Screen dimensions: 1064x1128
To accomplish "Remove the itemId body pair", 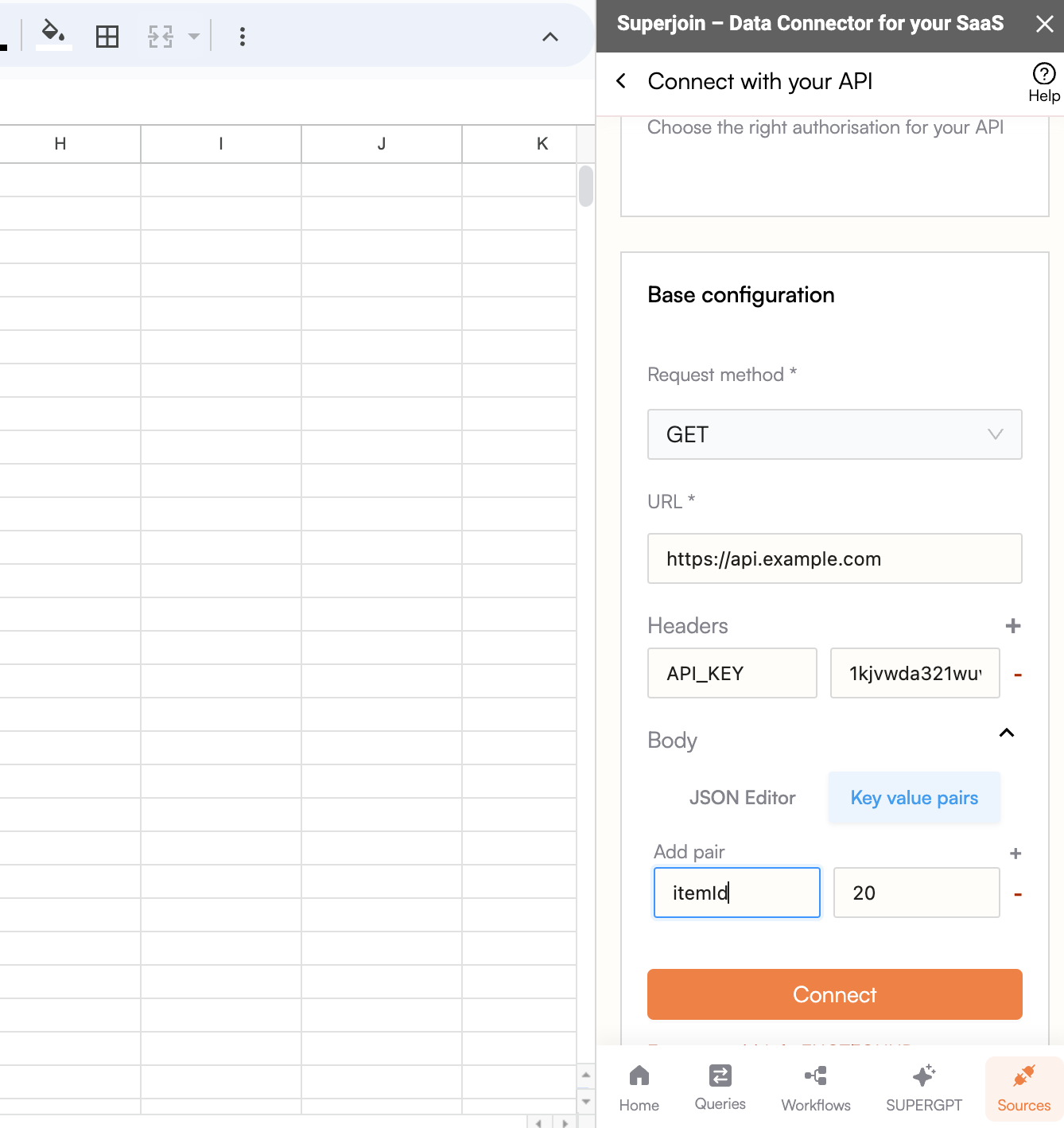I will coord(1018,895).
